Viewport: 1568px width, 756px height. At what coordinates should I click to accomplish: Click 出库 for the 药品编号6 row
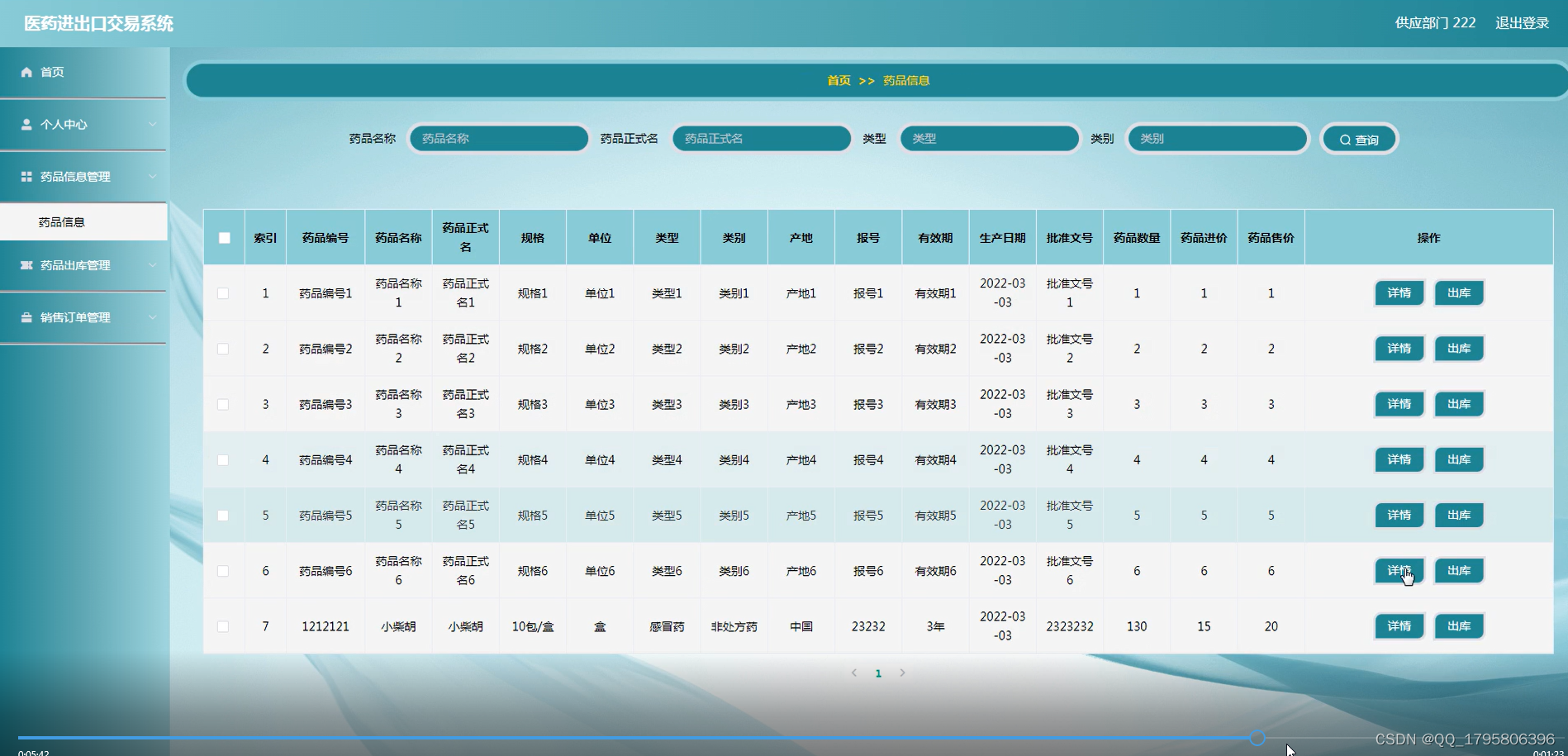click(1459, 571)
